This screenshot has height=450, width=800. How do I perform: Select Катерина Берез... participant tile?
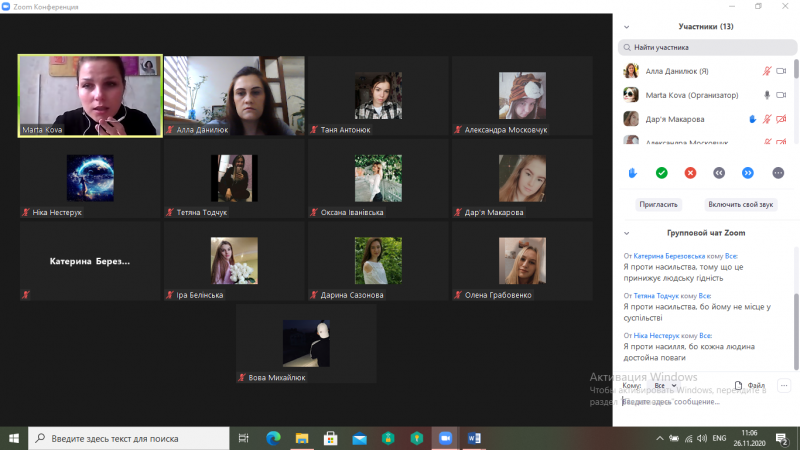point(90,261)
